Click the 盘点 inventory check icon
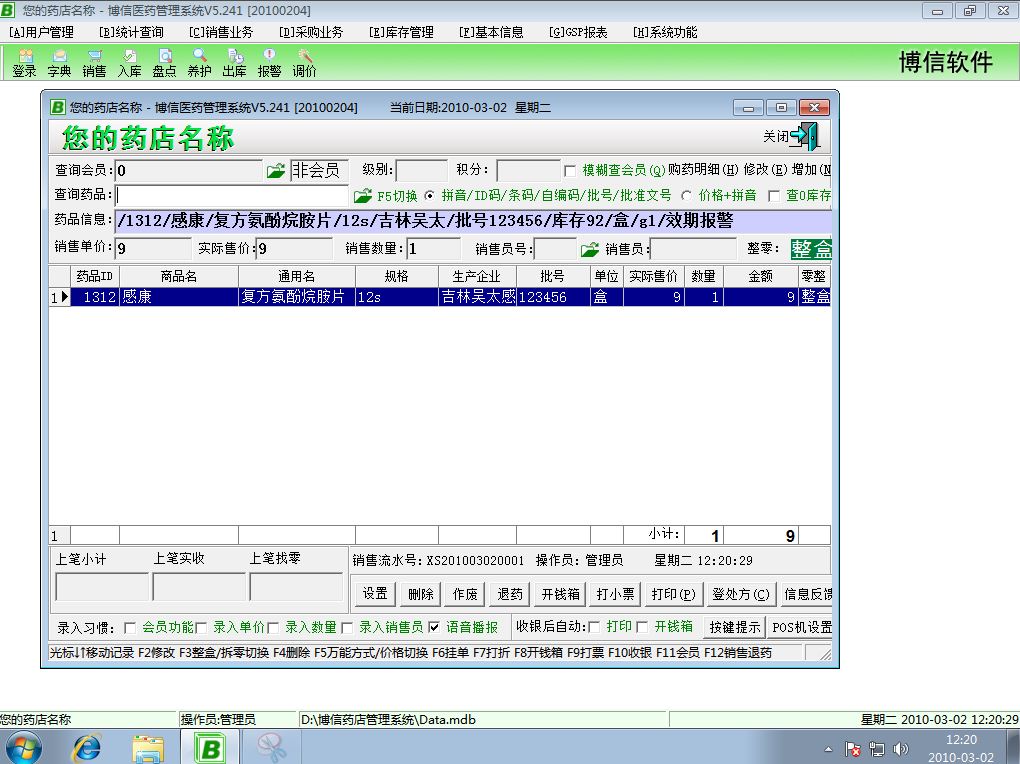Viewport: 1020px width, 764px height. (x=164, y=63)
